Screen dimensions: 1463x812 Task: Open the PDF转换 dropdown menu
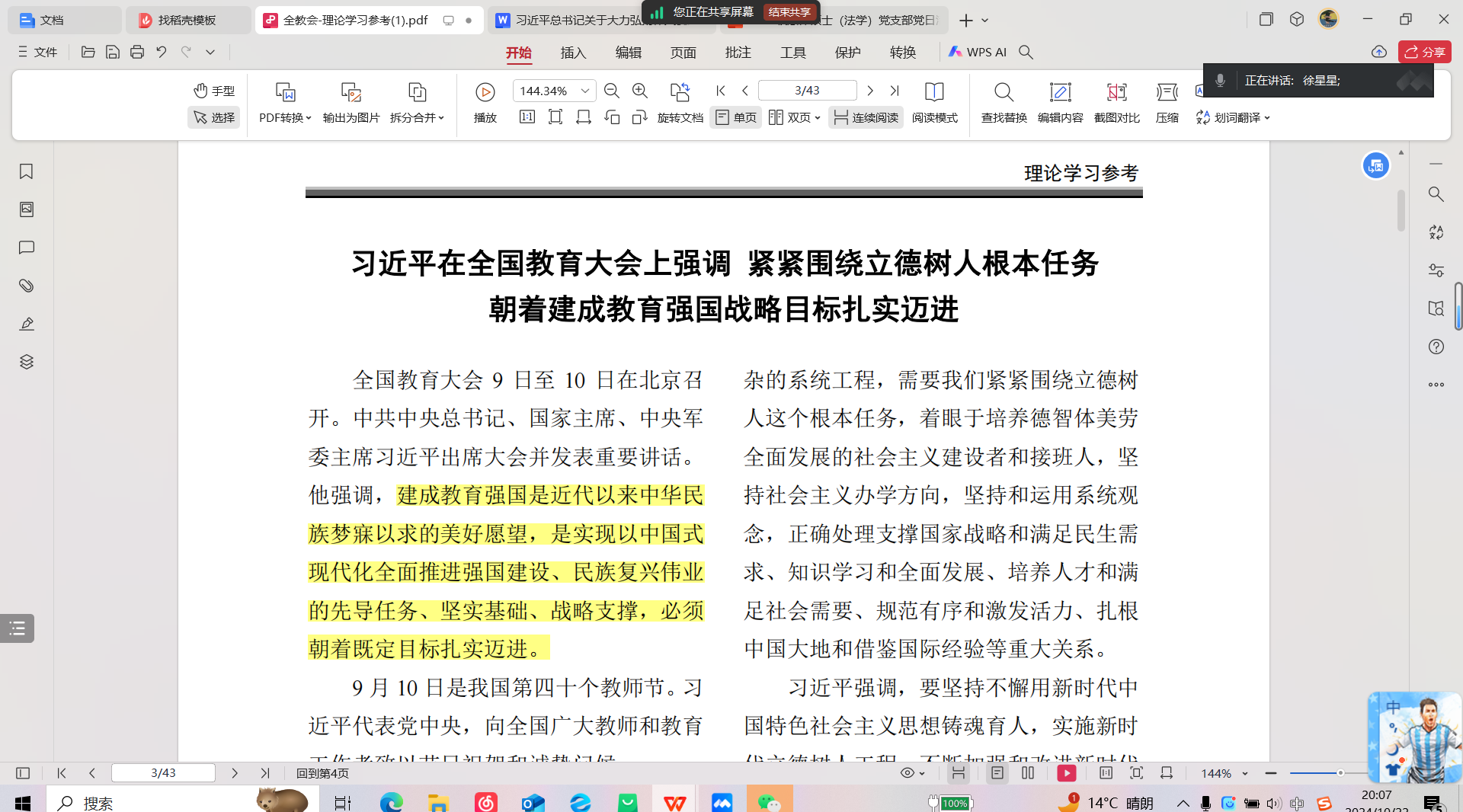pos(285,117)
